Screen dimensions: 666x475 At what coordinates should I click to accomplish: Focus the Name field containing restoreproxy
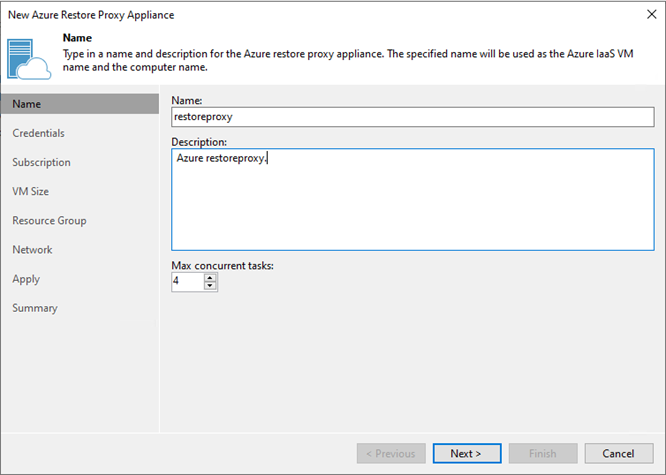[412, 117]
